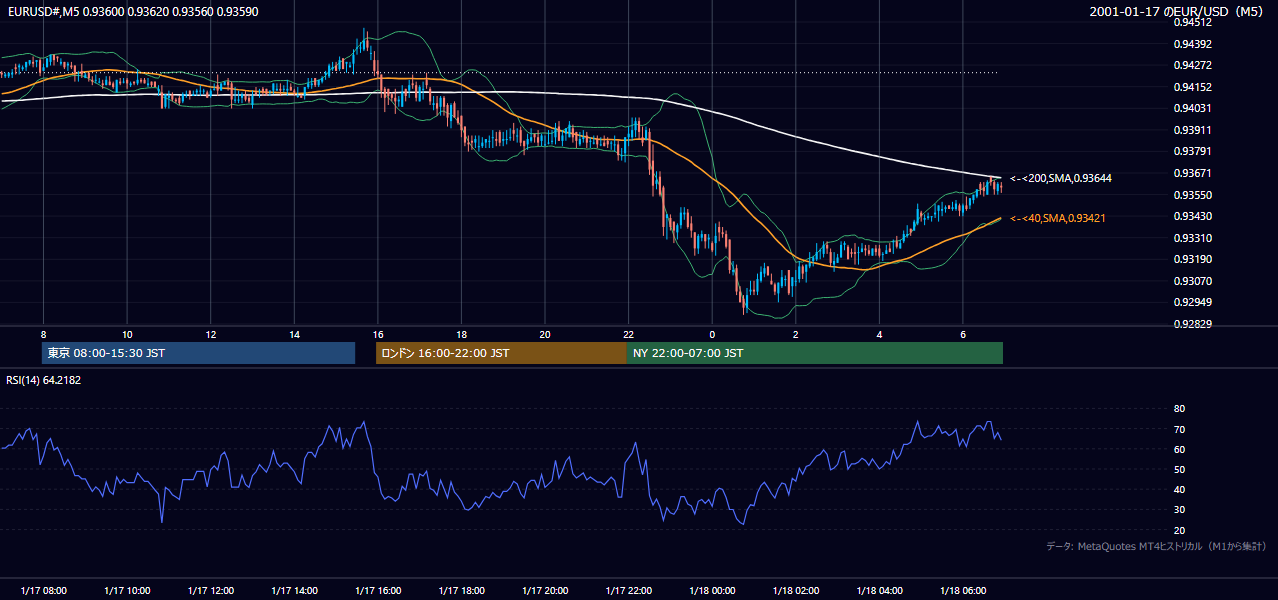Click price axis value 0.93430
The width and height of the screenshot is (1278, 600).
coord(1192,216)
